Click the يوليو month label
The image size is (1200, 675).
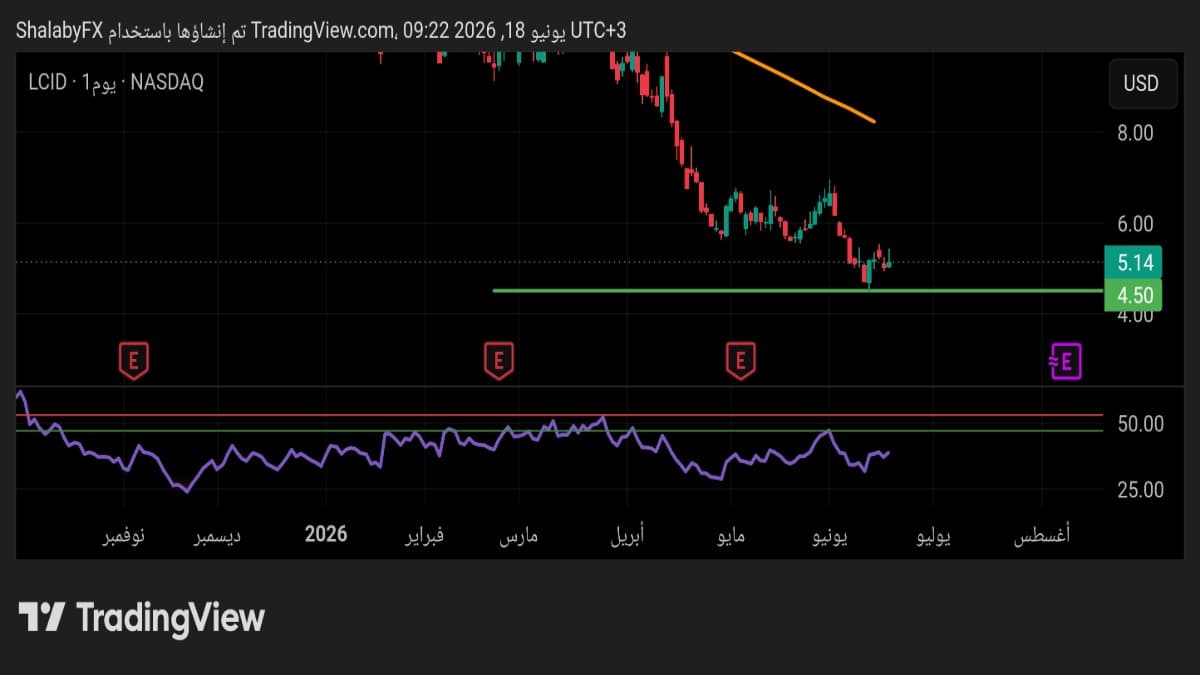click(934, 536)
